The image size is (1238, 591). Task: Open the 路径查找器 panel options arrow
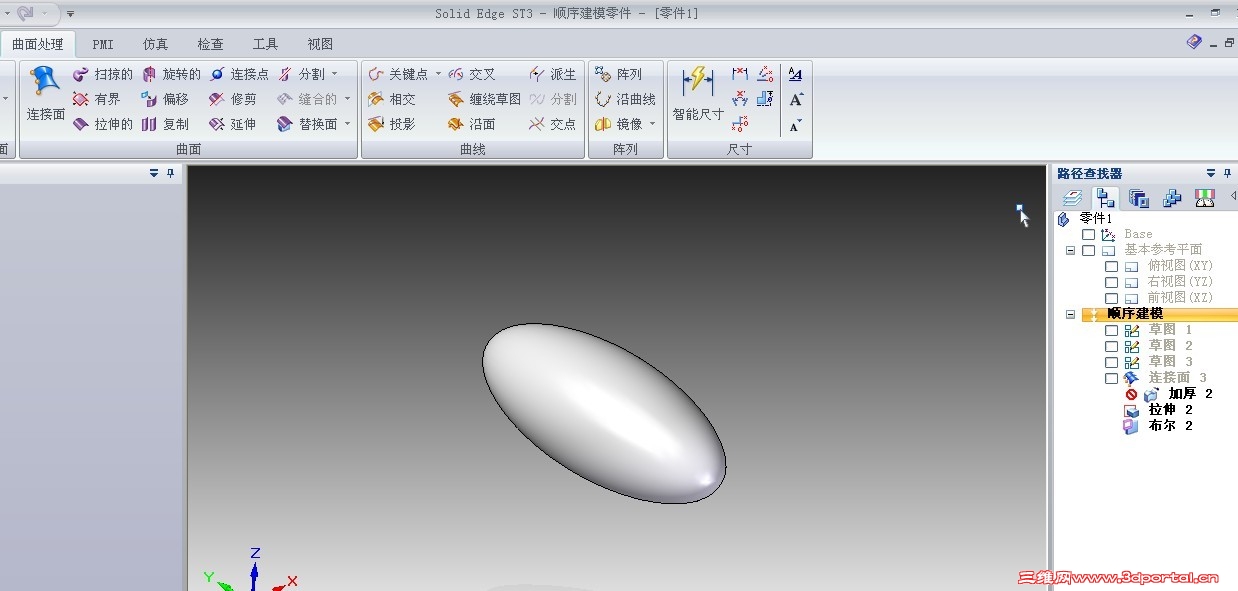pyautogui.click(x=1211, y=173)
